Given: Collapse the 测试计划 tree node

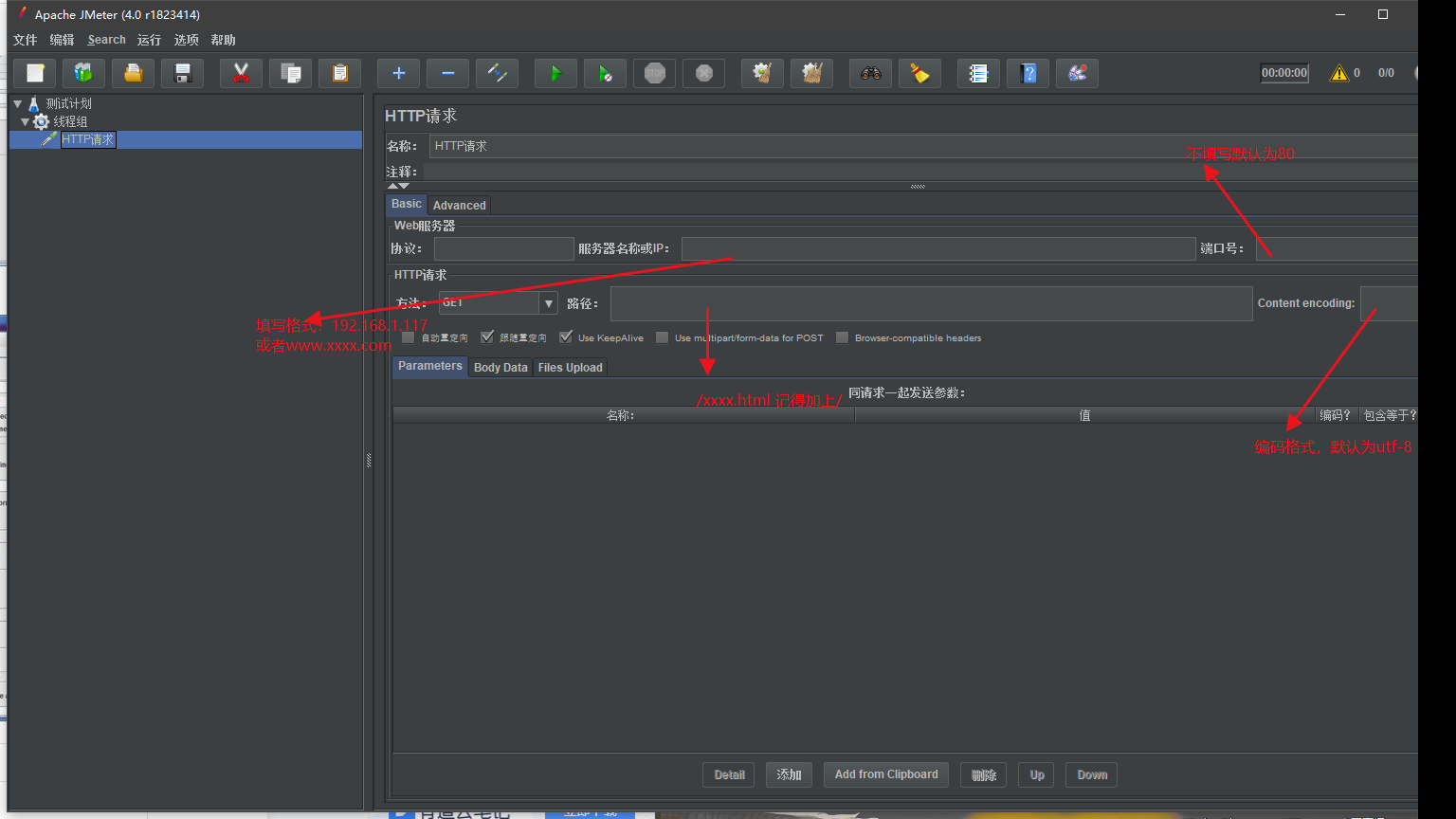Looking at the screenshot, I should (x=17, y=103).
